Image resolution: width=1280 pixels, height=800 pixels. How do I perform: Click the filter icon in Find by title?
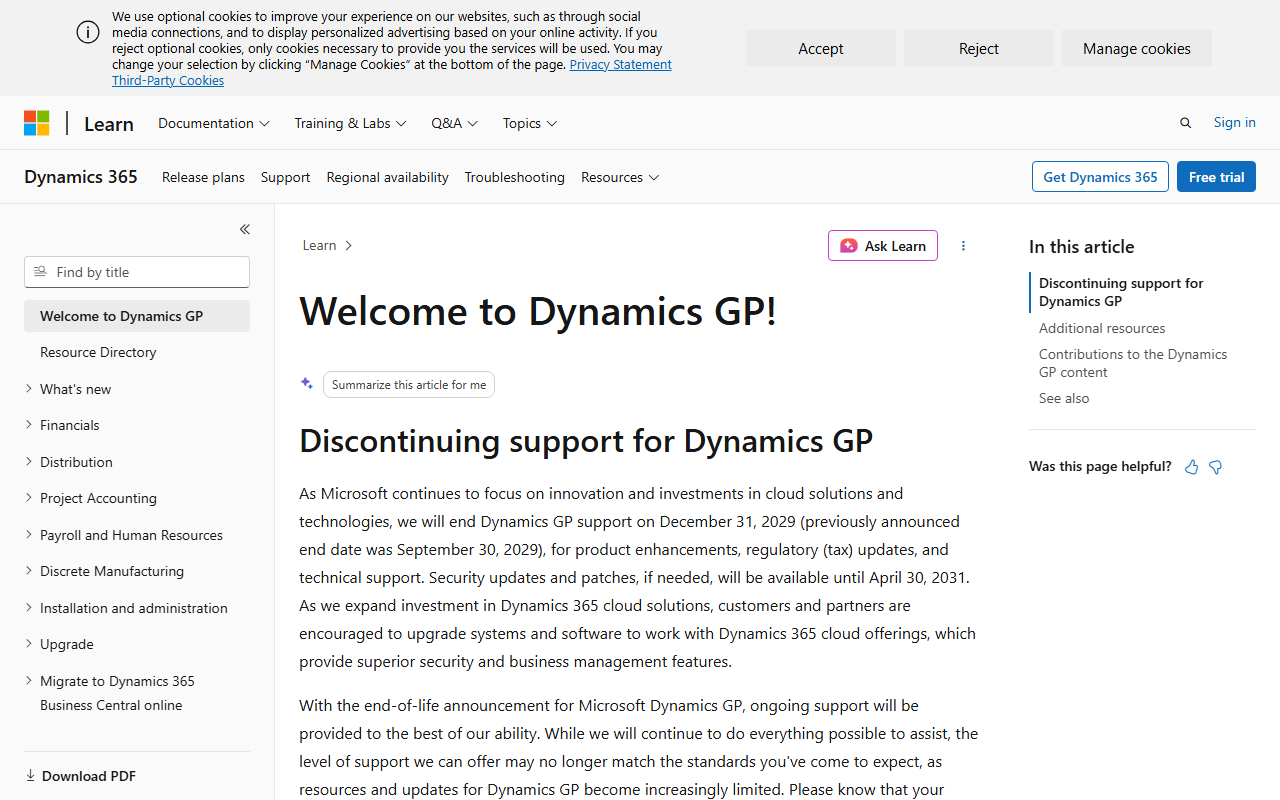coord(41,272)
